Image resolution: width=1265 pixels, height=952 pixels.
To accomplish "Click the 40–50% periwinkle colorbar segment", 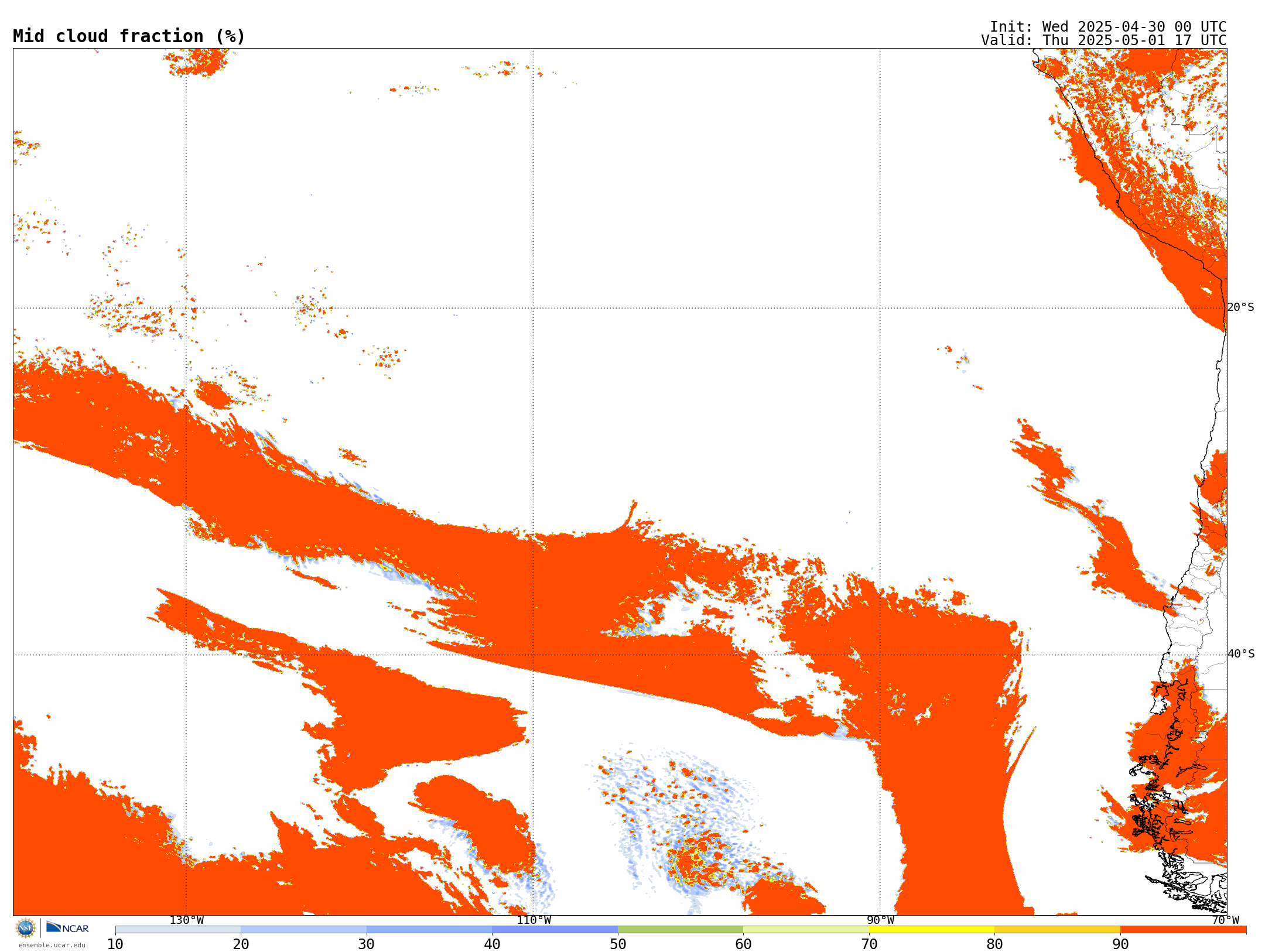I will (x=555, y=930).
